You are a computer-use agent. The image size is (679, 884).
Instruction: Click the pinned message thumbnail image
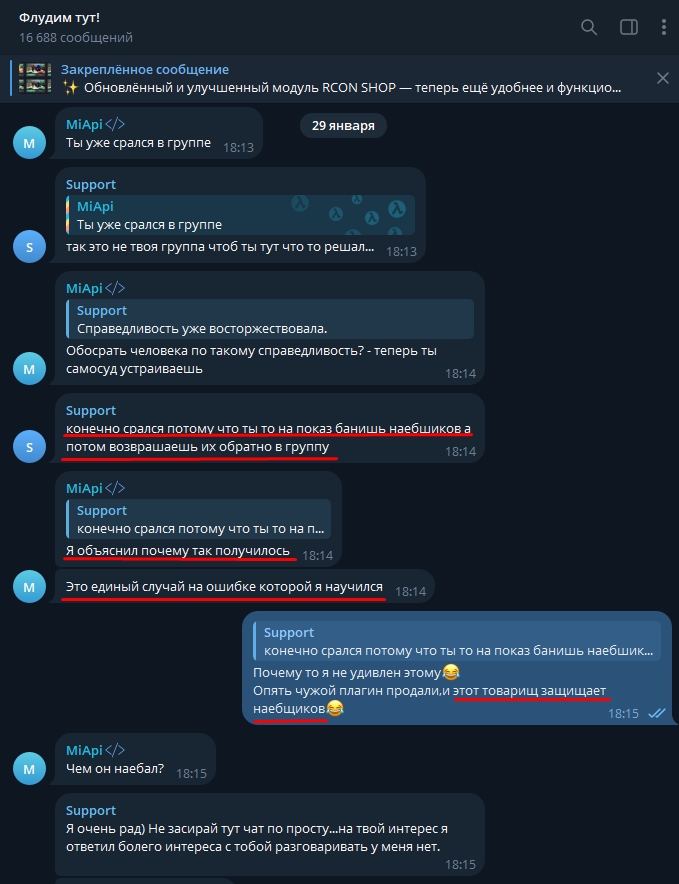(x=35, y=78)
